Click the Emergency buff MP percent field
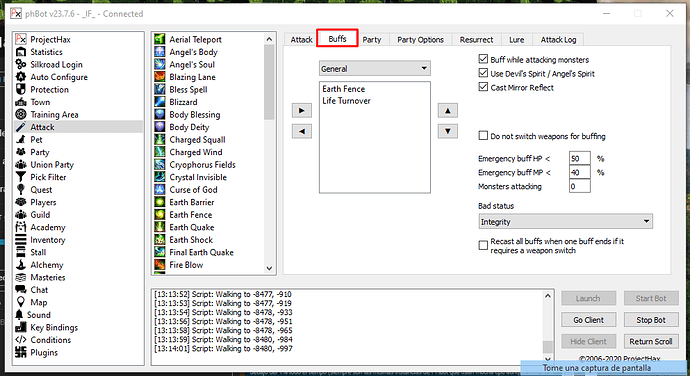Screen dimensions: 690x376 tap(579, 173)
